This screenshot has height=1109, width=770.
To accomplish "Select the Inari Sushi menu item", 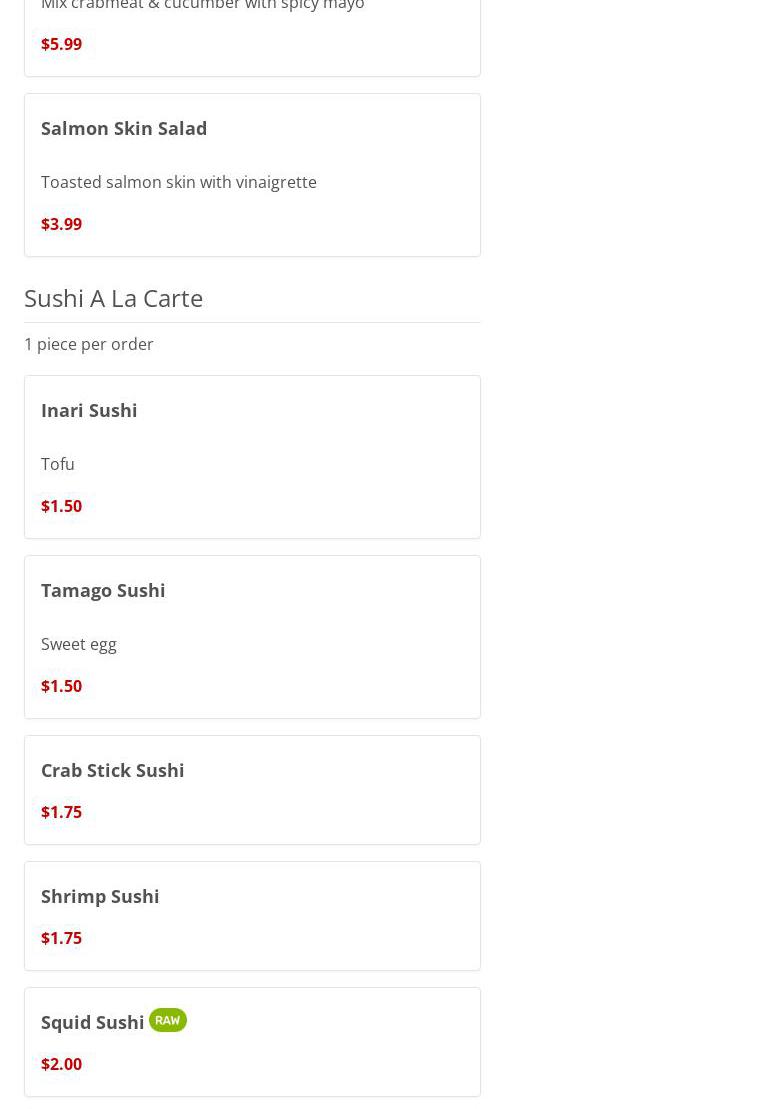I will pyautogui.click(x=89, y=410).
